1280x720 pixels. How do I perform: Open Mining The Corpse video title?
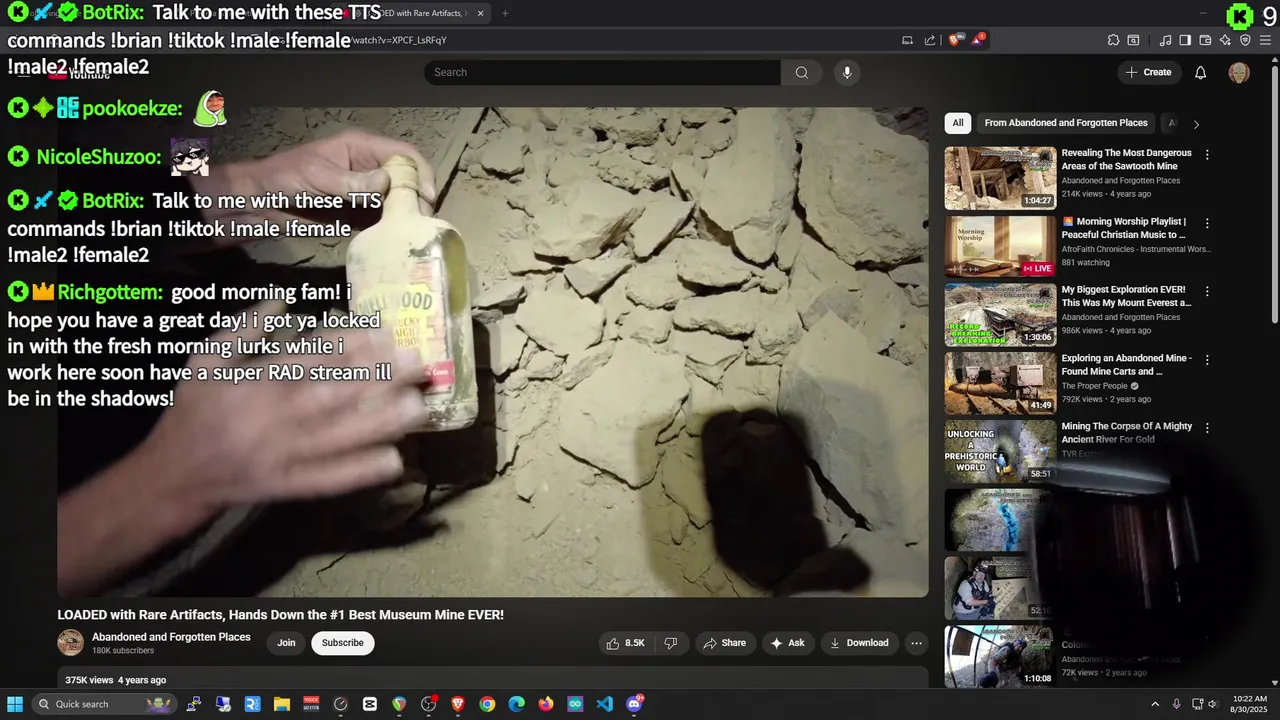[1127, 432]
